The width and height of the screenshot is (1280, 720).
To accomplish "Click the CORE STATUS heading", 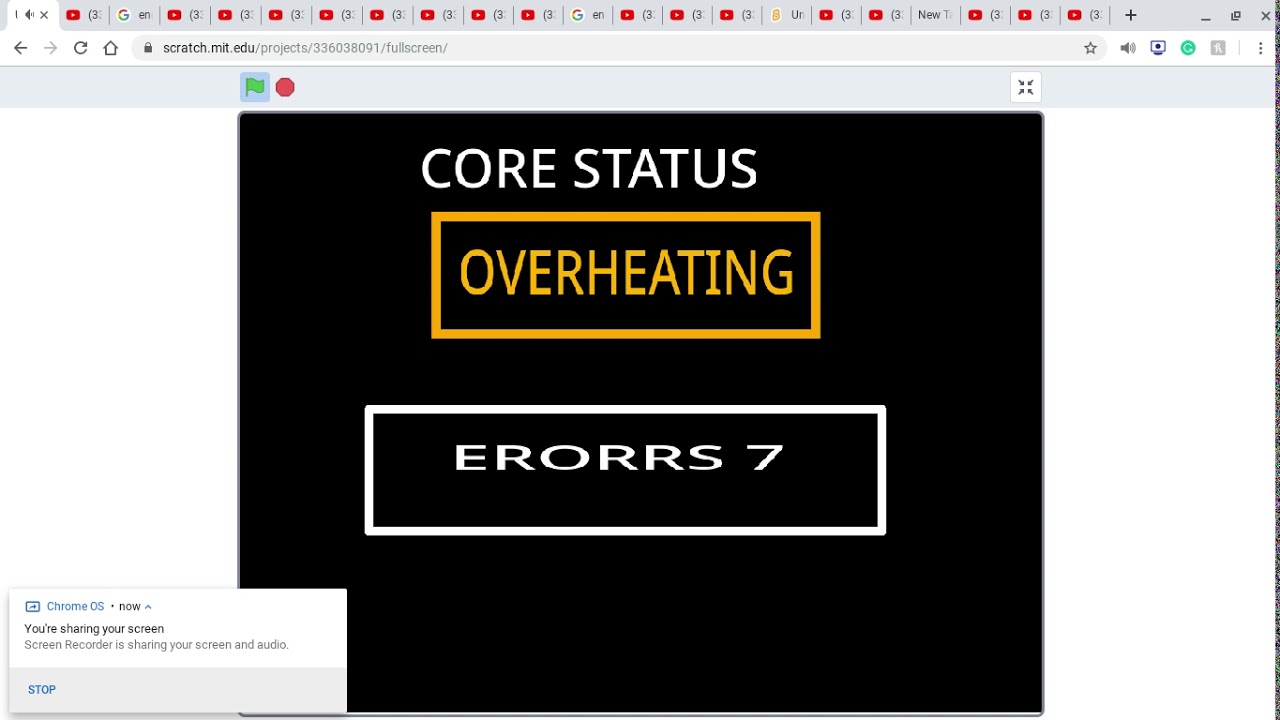I will click(589, 169).
